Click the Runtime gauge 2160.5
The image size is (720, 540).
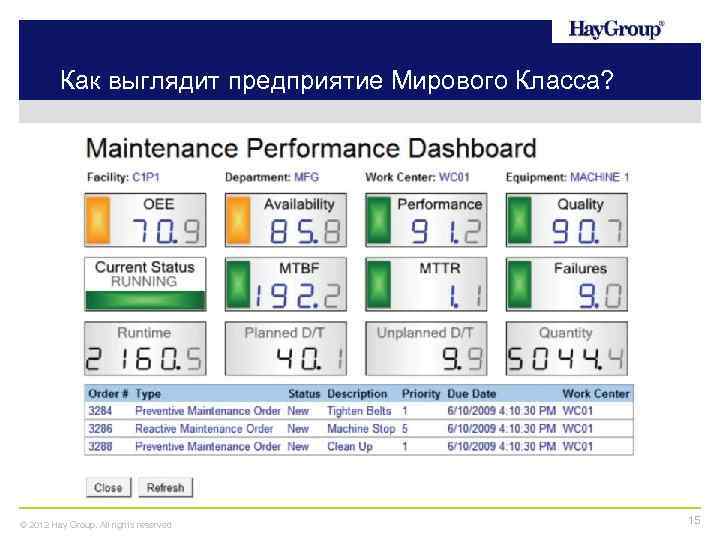(145, 349)
